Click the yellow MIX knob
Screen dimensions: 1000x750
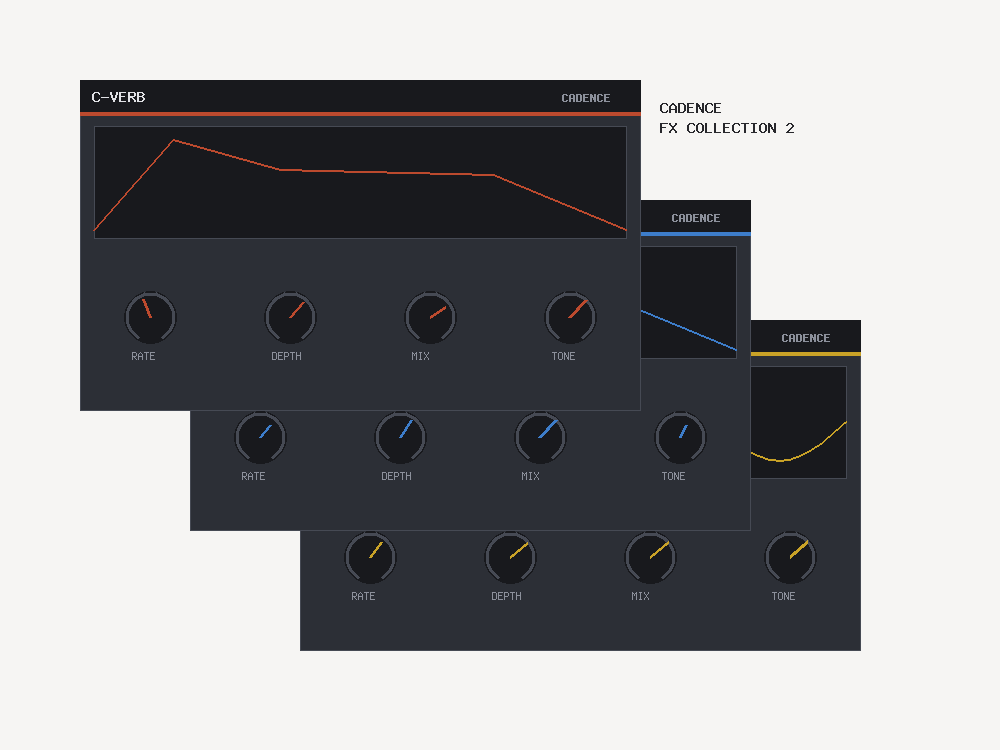point(650,557)
